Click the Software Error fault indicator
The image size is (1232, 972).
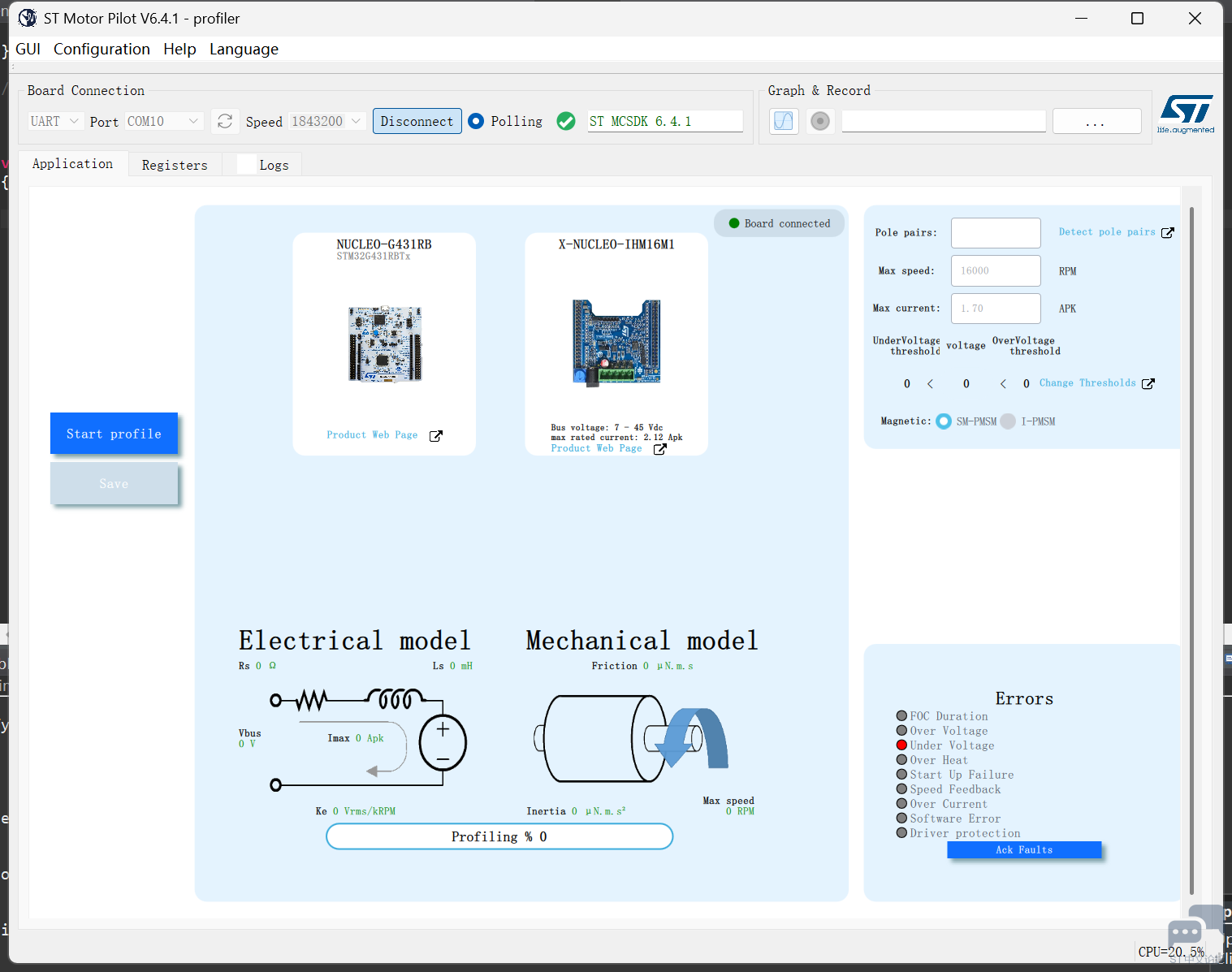click(901, 819)
